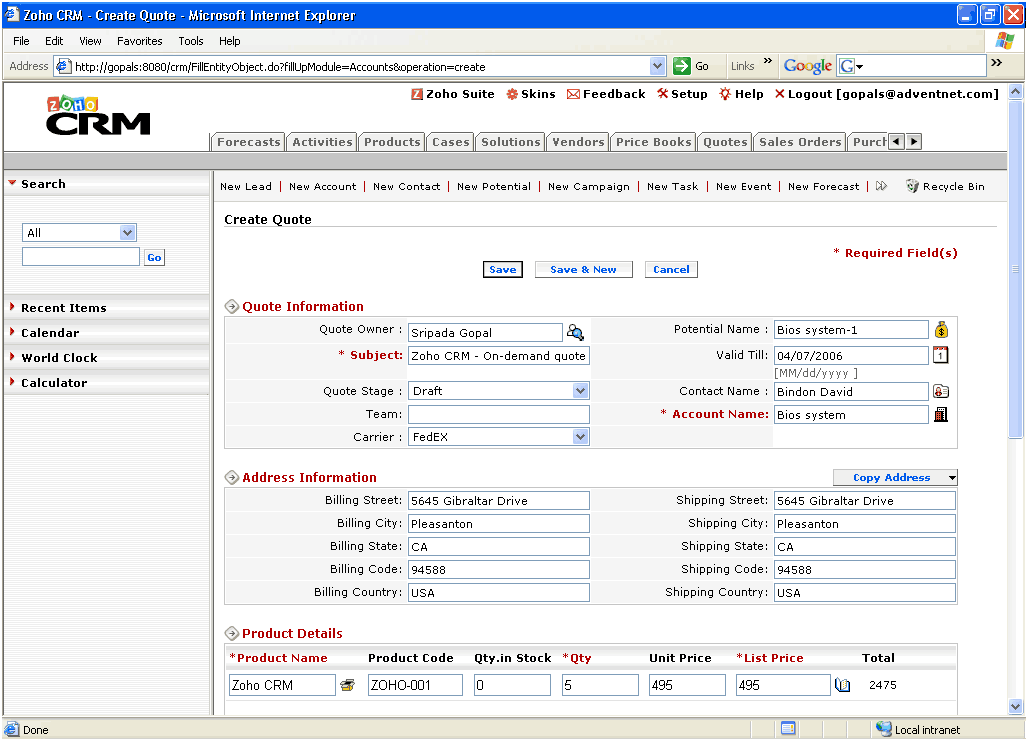
Task: Open the Favorites menu
Action: point(139,41)
